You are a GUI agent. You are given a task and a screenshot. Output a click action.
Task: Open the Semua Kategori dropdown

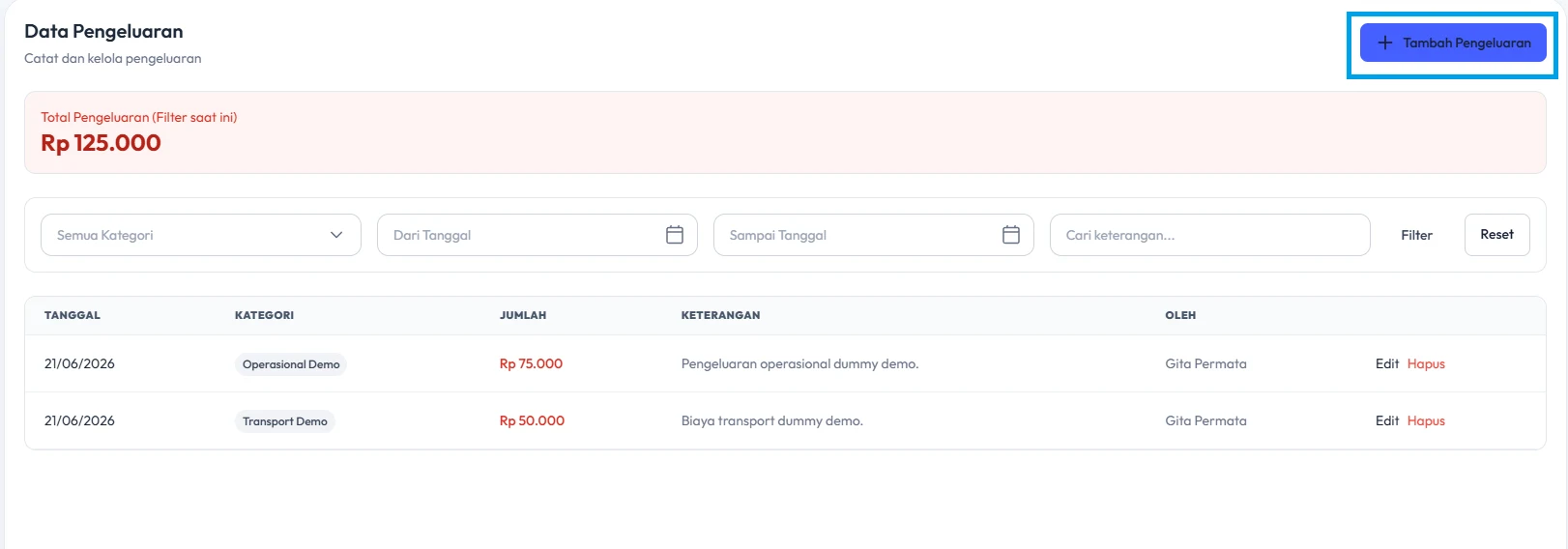click(201, 235)
